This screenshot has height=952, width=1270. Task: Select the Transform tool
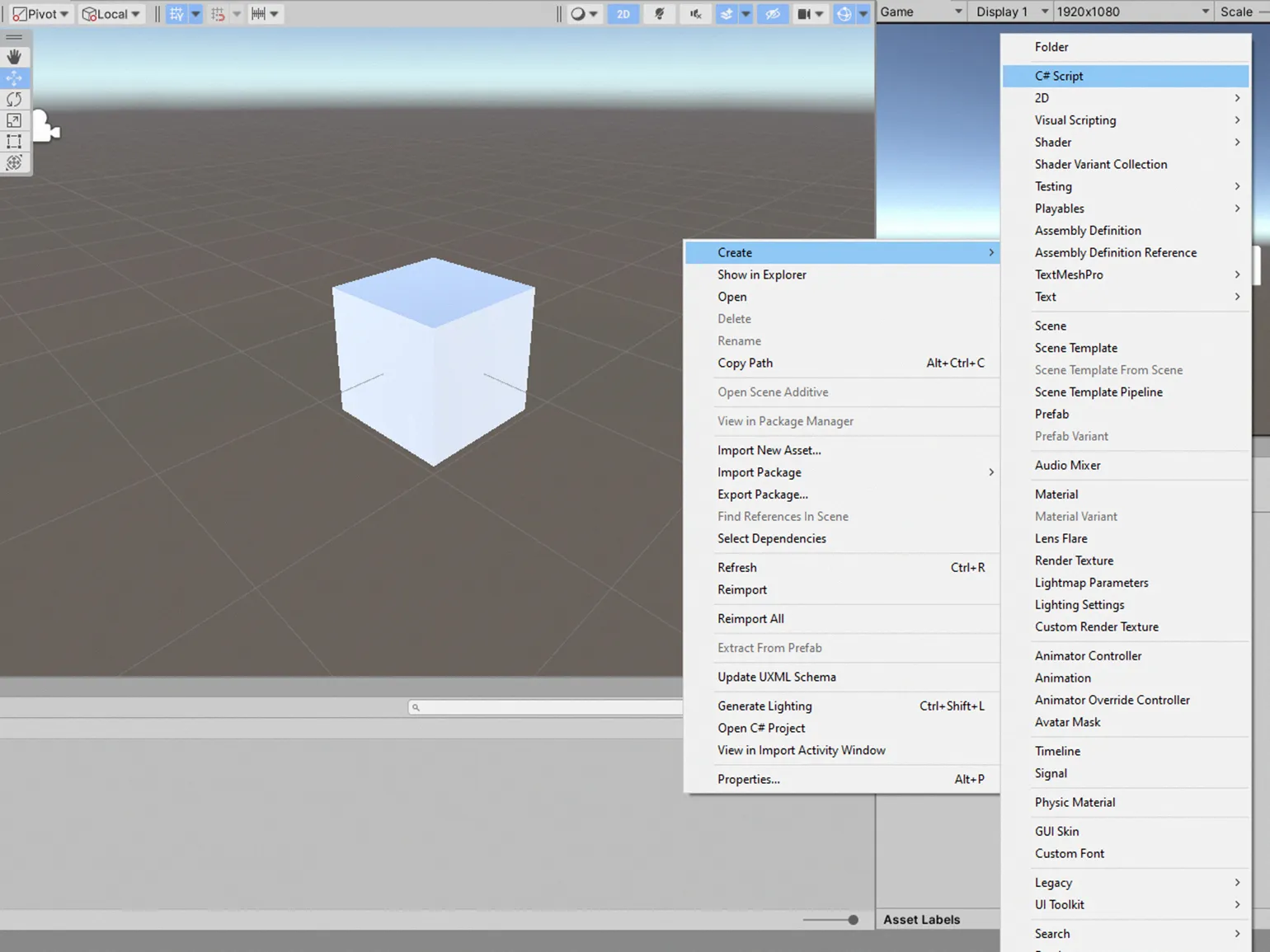click(14, 162)
